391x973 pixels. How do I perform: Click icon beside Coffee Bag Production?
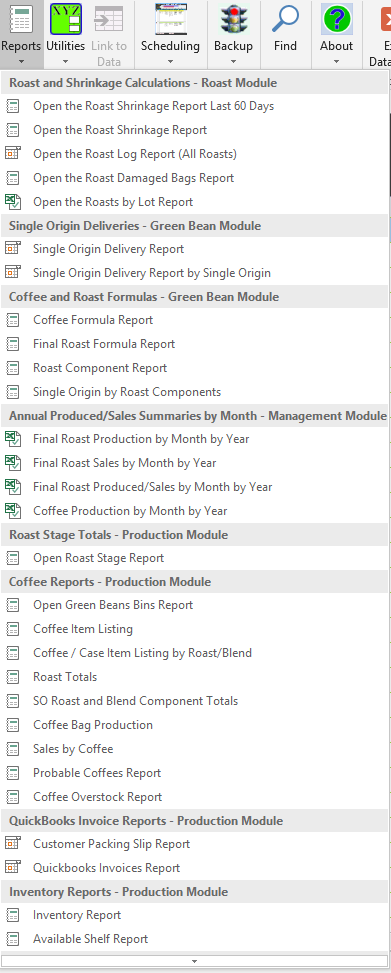(13, 725)
